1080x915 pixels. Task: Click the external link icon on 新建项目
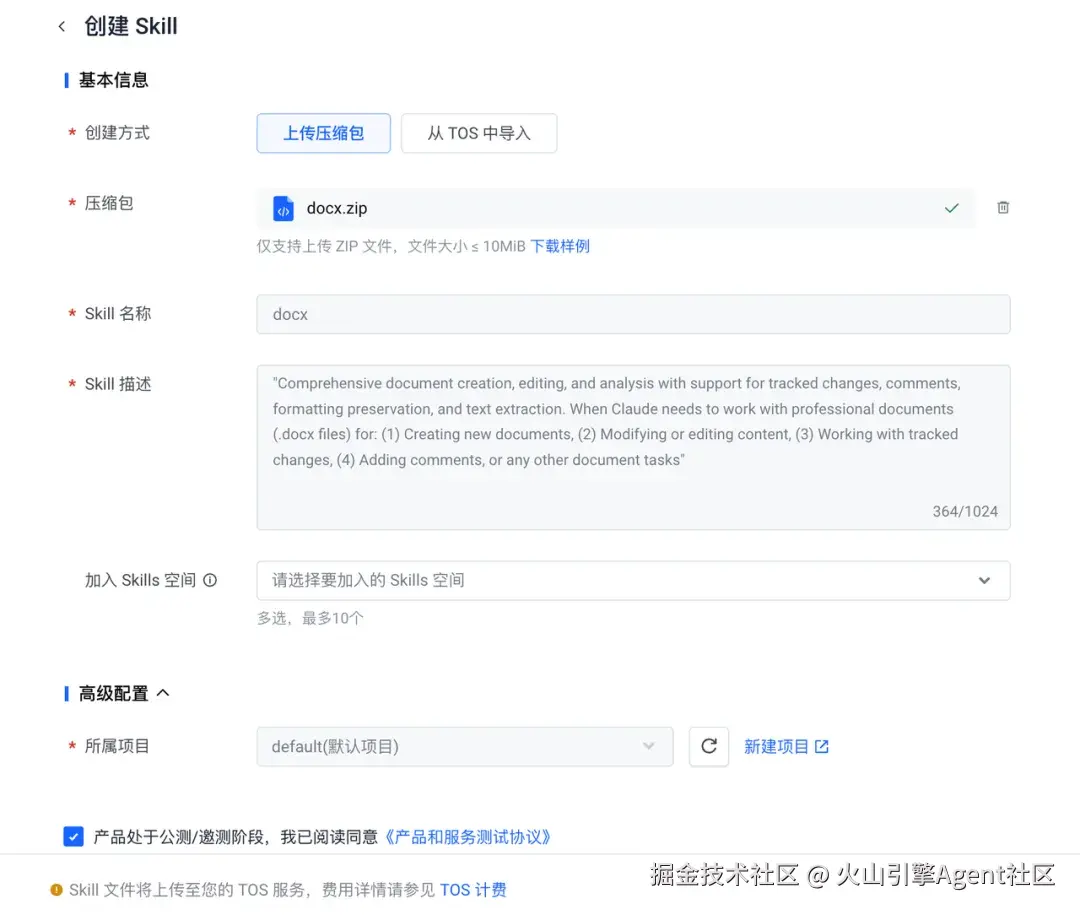pyautogui.click(x=820, y=746)
